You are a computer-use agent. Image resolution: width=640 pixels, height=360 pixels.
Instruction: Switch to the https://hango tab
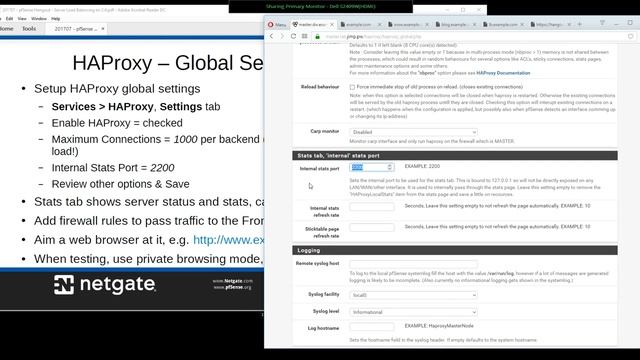(x=548, y=25)
